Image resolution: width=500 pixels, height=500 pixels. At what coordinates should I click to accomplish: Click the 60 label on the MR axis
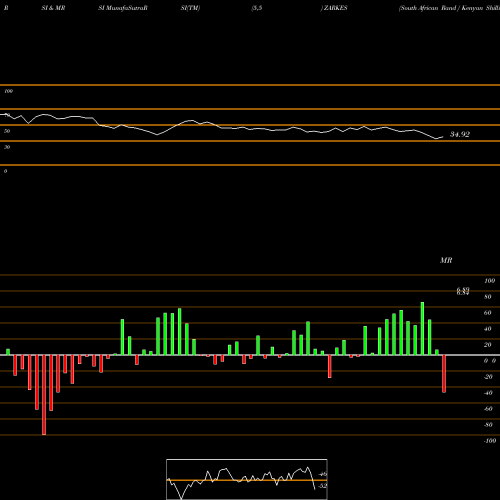(x=488, y=313)
